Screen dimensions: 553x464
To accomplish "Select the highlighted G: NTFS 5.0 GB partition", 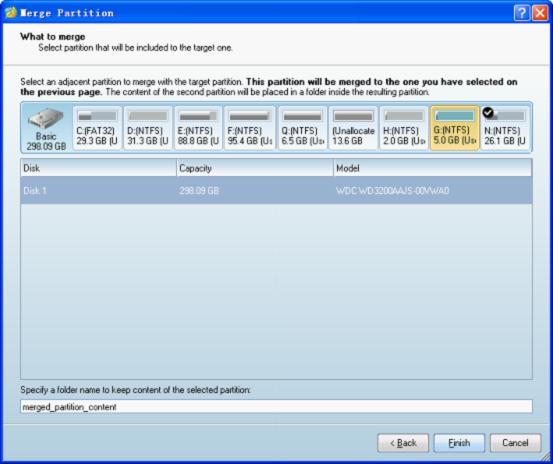I will pos(455,128).
